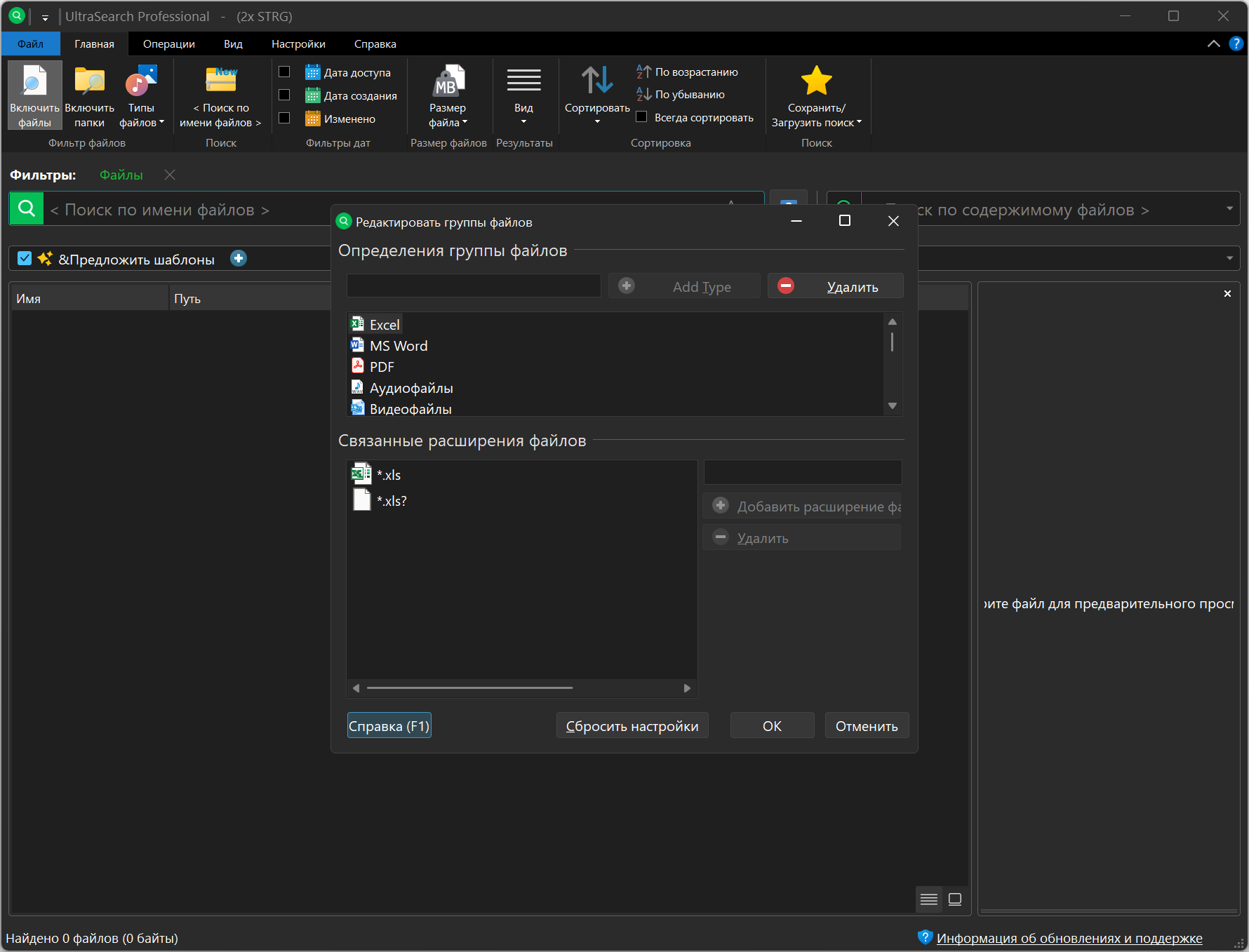Click the extensions list scroll right arrow
The image size is (1249, 952).
(x=687, y=688)
